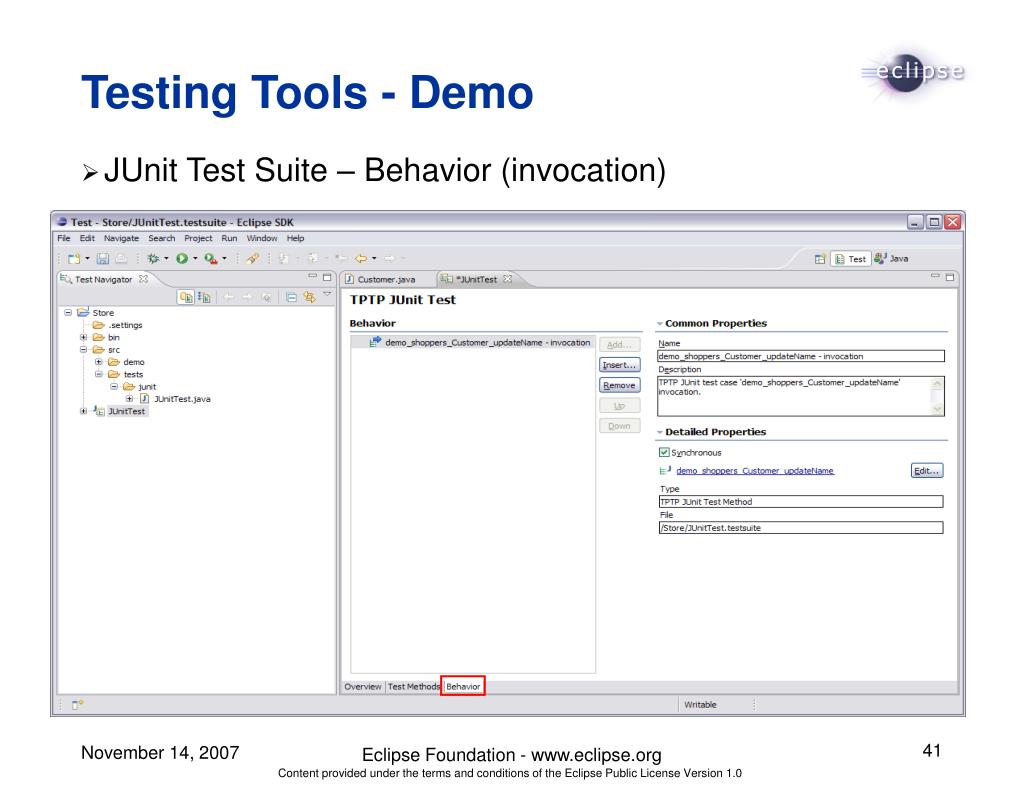1024x791 pixels.
Task: Switch to the Test Methods tab
Action: [x=413, y=686]
